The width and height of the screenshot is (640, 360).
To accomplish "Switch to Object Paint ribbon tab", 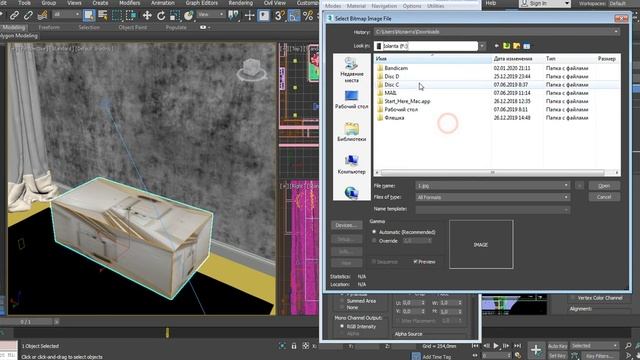I will coord(133,27).
